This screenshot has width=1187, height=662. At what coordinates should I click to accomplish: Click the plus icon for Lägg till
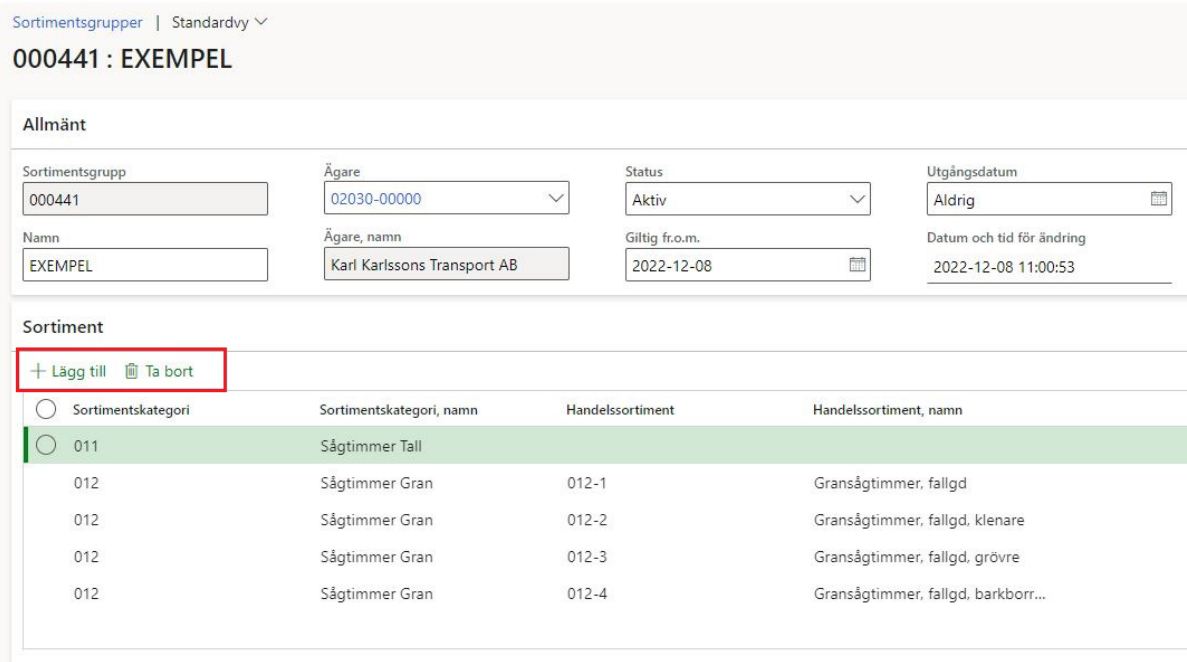click(38, 371)
